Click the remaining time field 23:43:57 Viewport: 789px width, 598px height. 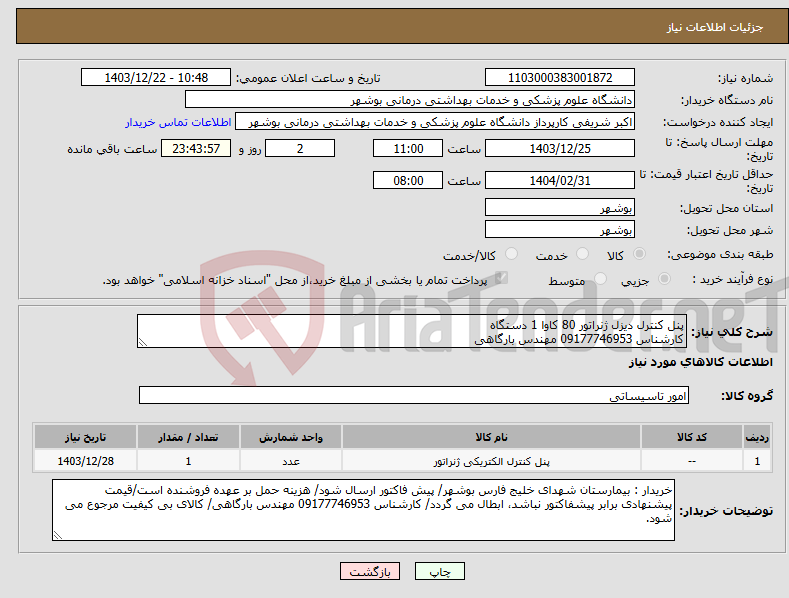tap(196, 148)
